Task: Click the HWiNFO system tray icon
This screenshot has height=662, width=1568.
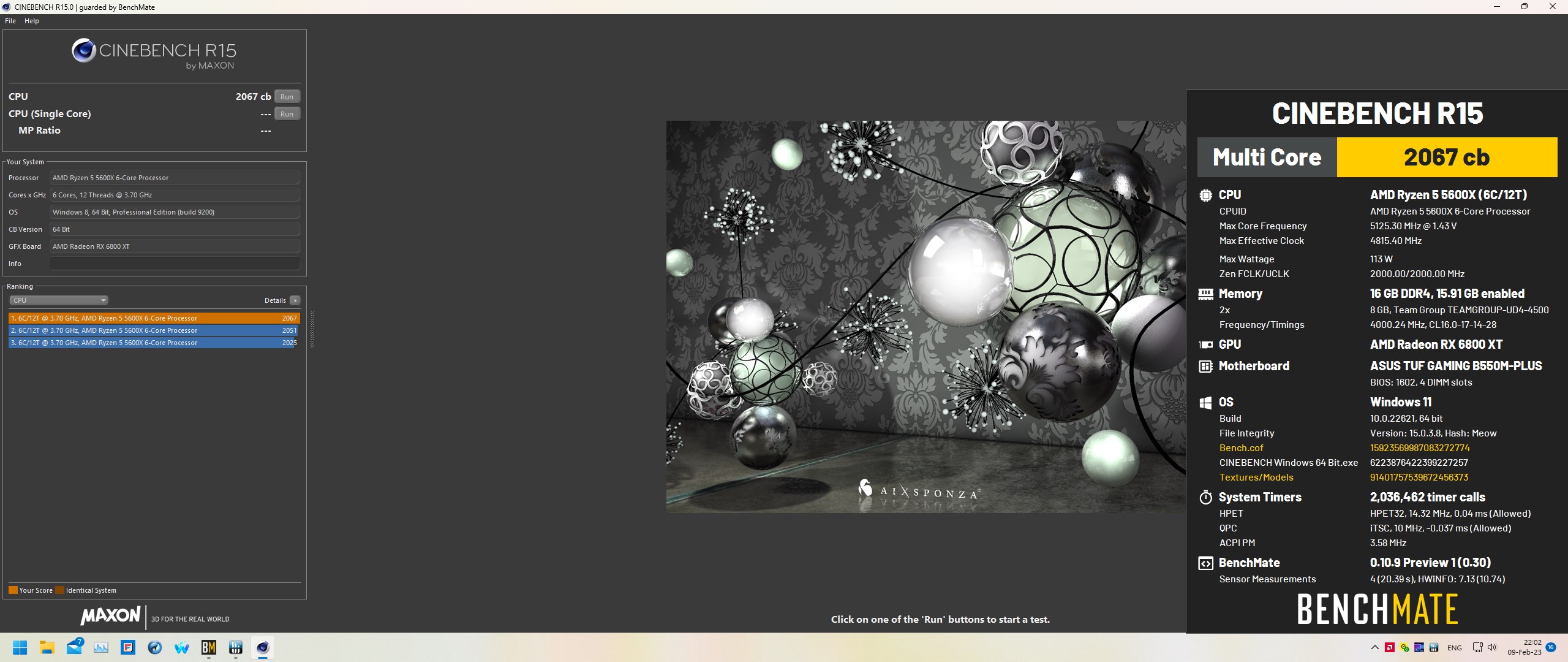Action: [1434, 647]
